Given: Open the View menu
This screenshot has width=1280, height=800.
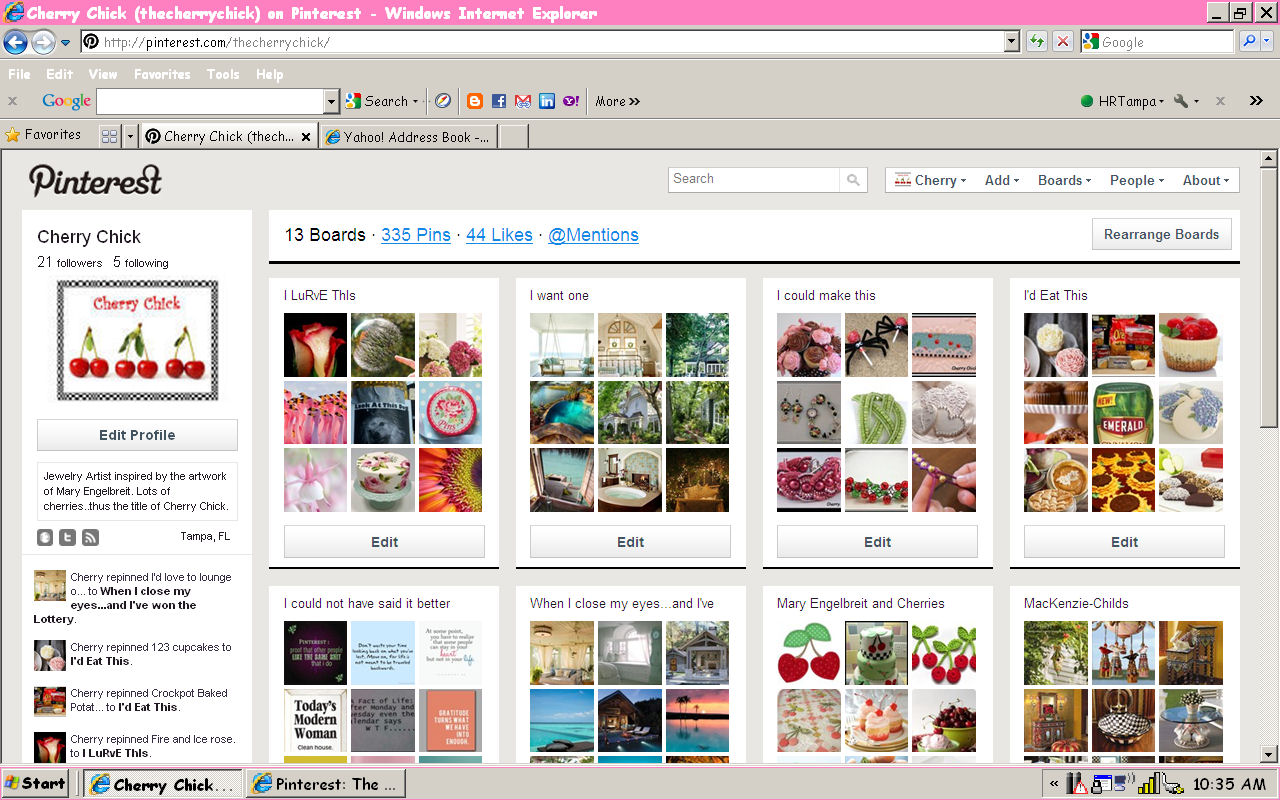Looking at the screenshot, I should tap(102, 74).
